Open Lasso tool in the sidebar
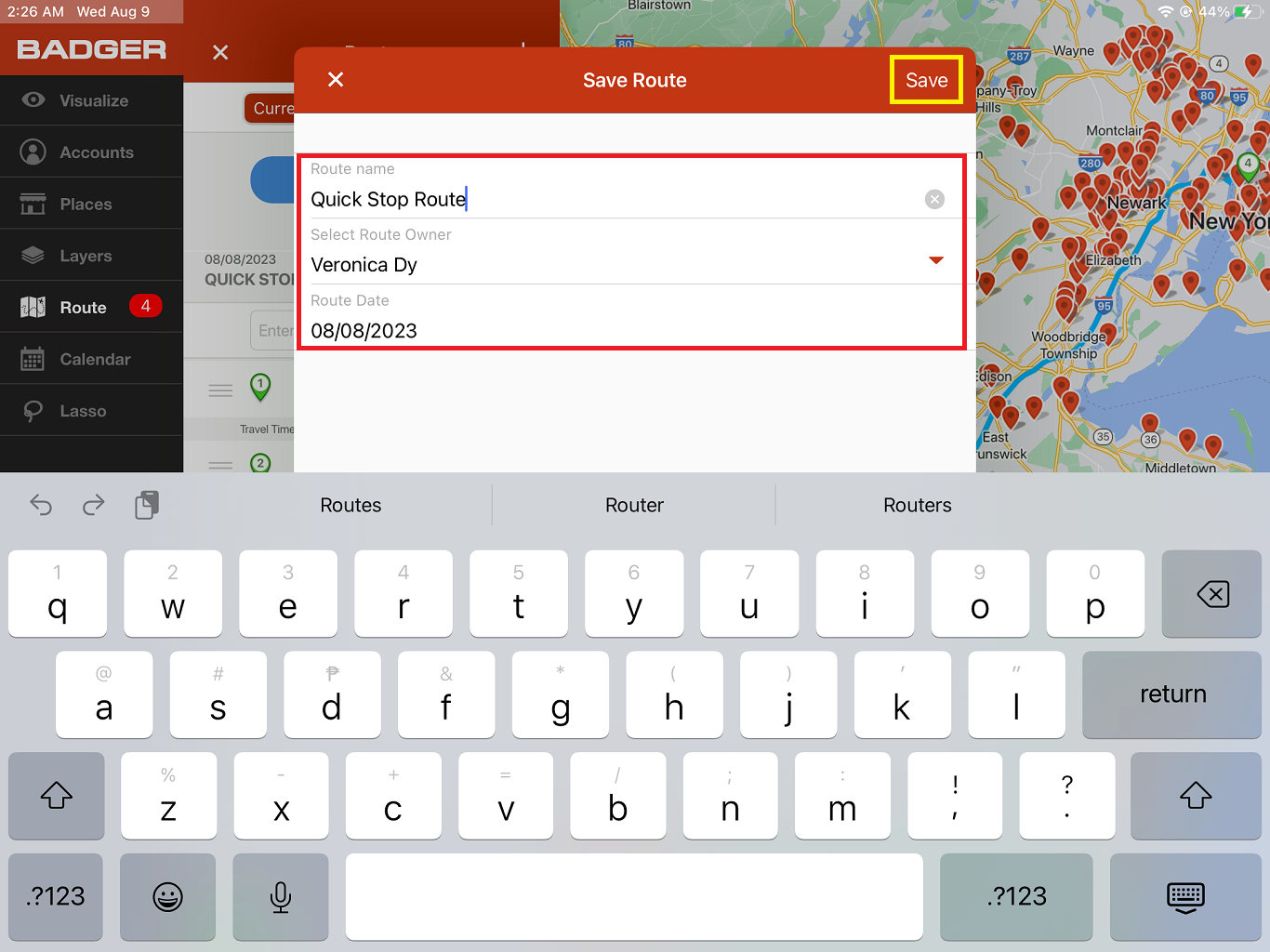 pyautogui.click(x=91, y=411)
